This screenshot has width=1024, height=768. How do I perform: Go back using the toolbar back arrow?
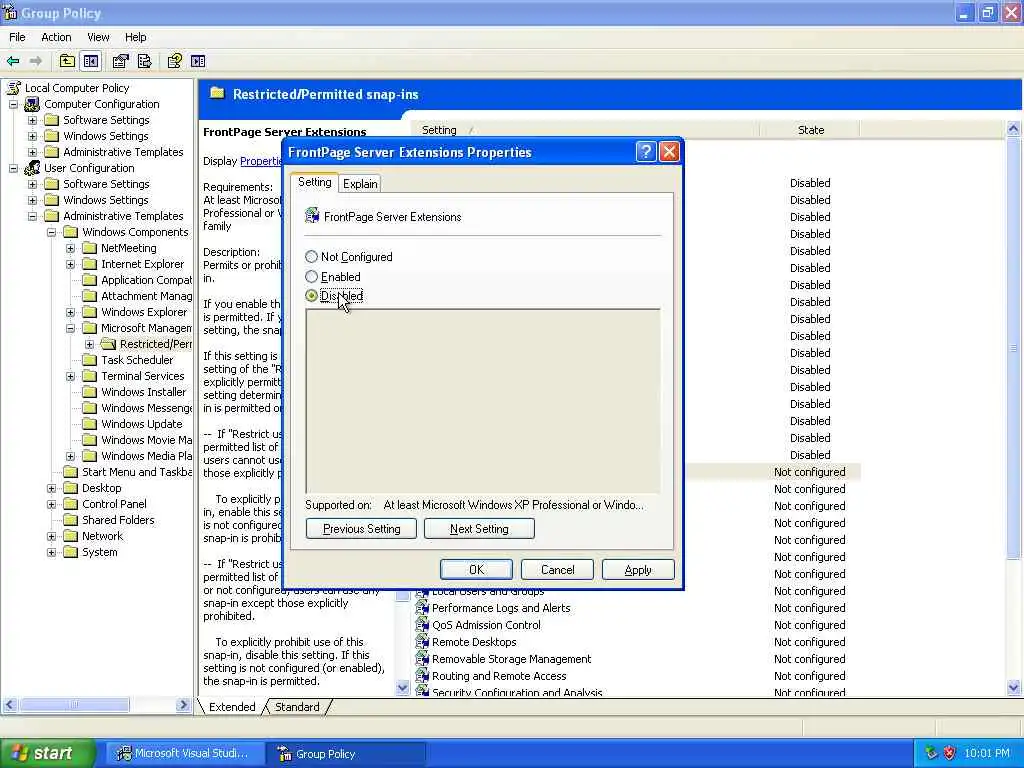point(13,61)
